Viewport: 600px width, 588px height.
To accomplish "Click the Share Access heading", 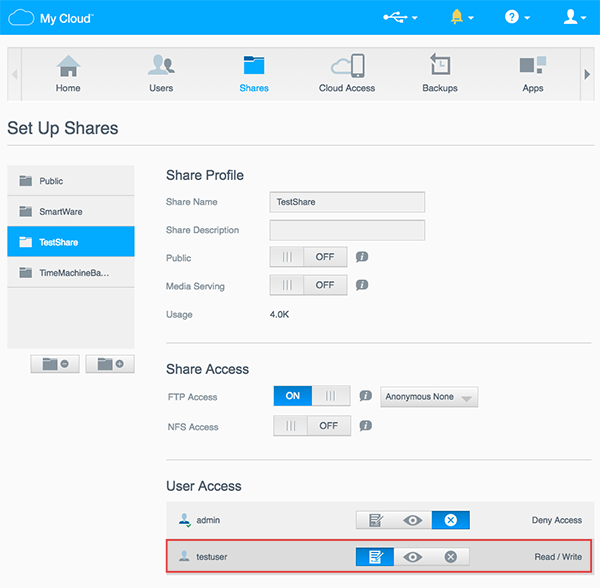I will [207, 369].
